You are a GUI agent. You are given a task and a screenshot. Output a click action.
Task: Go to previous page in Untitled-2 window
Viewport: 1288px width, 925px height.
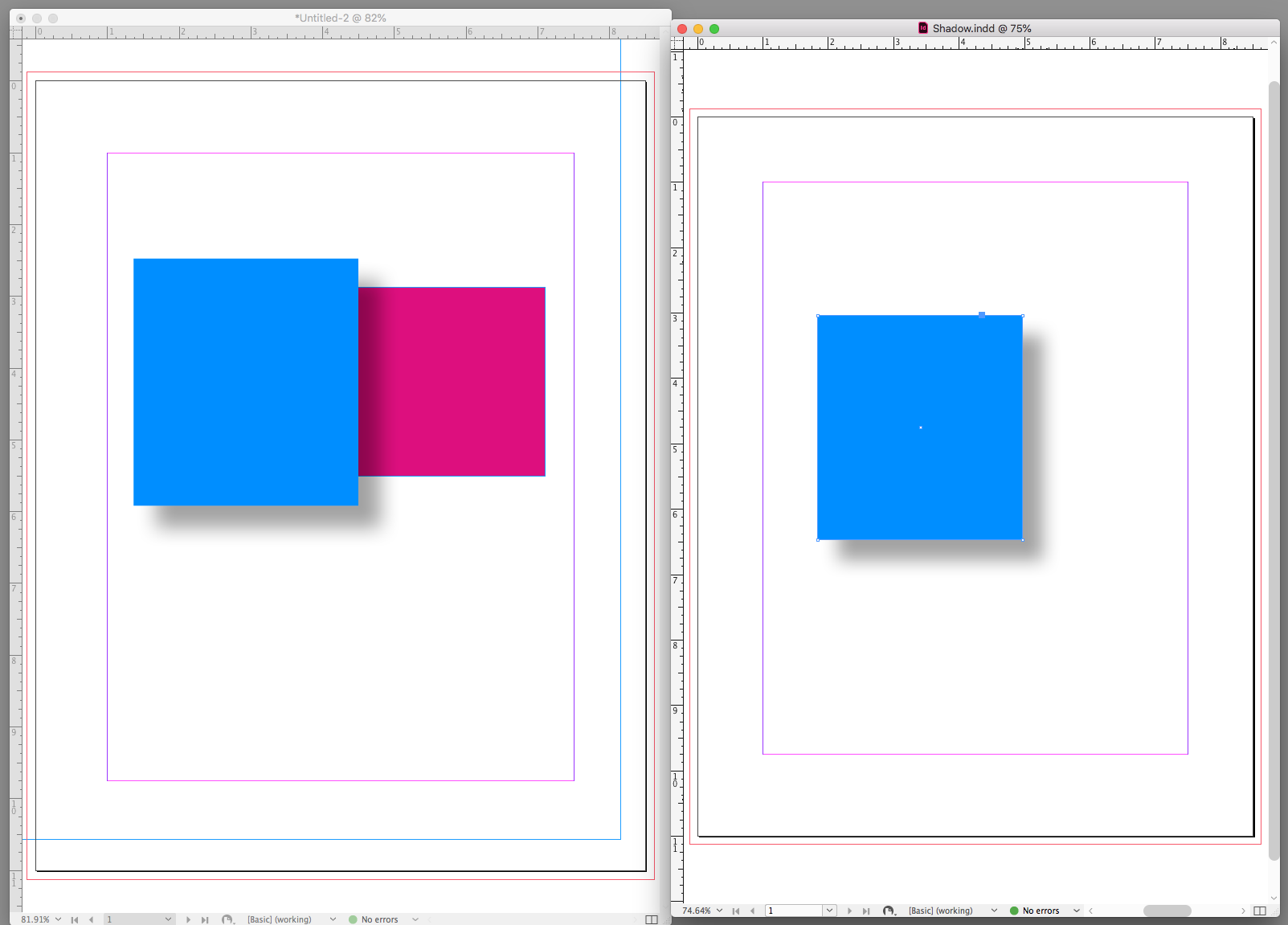pos(92,919)
